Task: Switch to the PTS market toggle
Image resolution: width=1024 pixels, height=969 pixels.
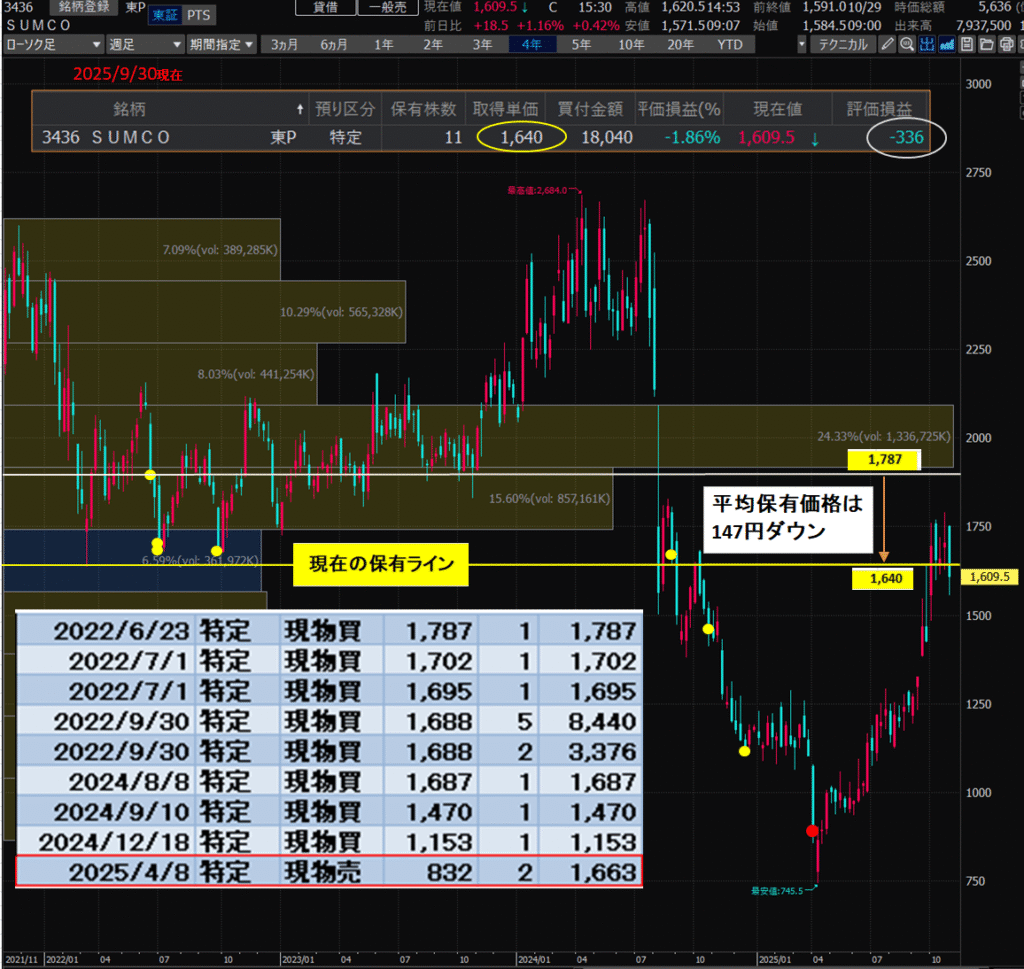Action: tap(199, 15)
